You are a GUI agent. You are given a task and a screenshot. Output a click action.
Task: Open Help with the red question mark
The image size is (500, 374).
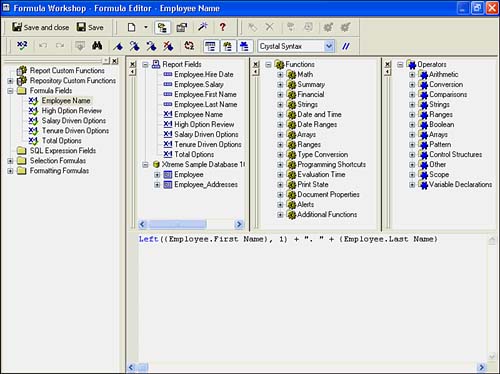pyautogui.click(x=223, y=27)
